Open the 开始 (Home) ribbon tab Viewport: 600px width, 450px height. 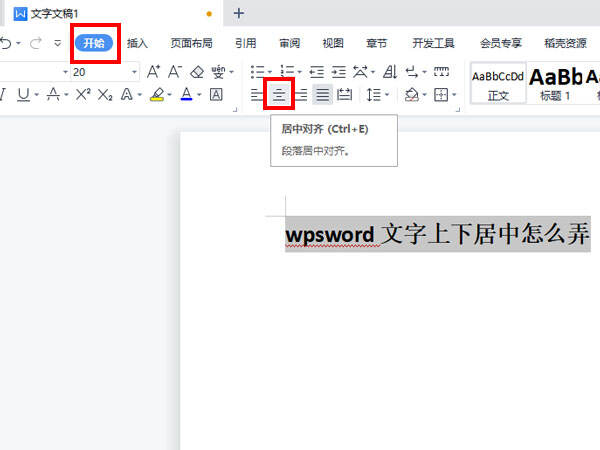pyautogui.click(x=94, y=43)
